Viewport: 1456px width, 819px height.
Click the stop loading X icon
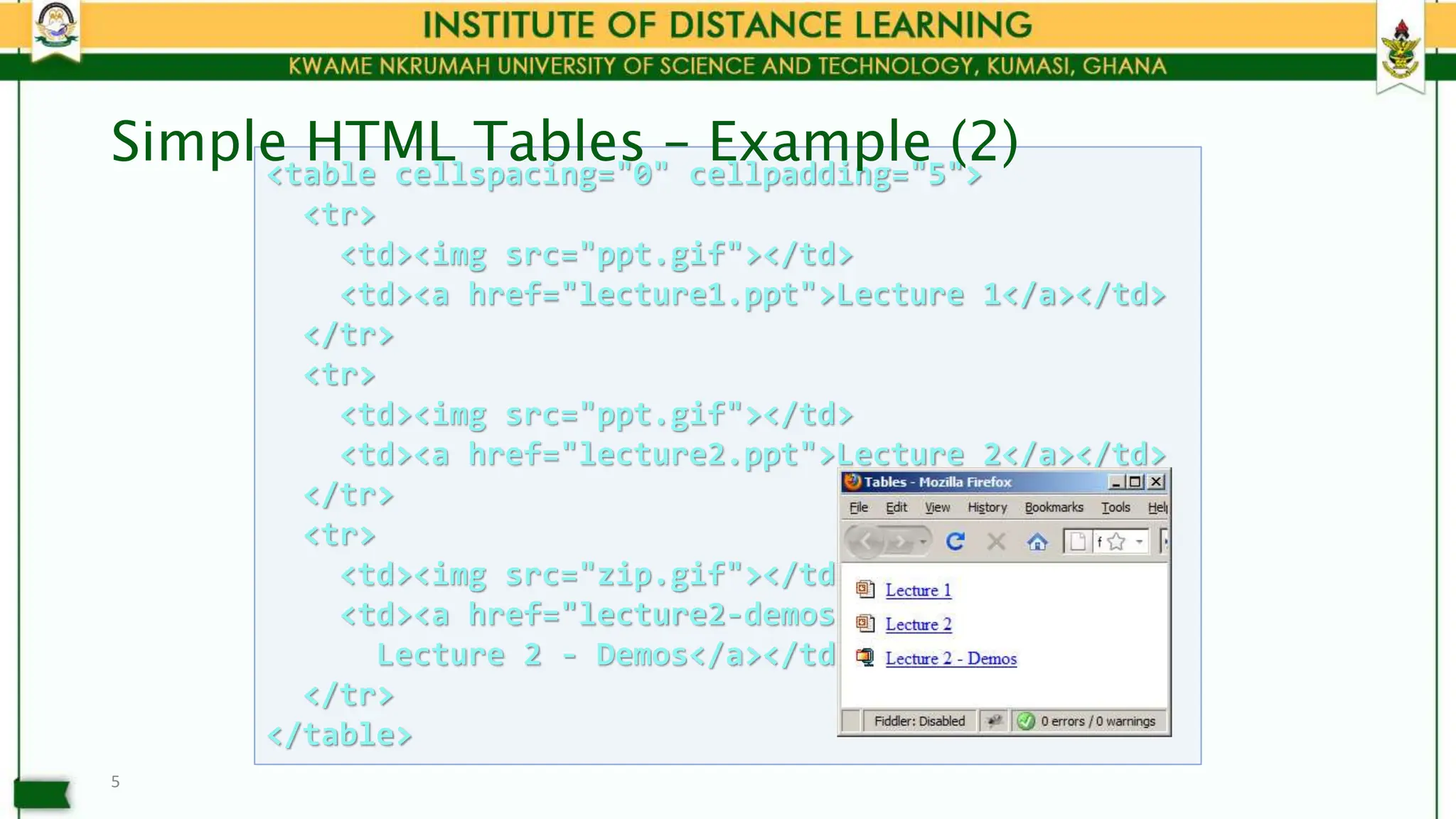click(996, 542)
